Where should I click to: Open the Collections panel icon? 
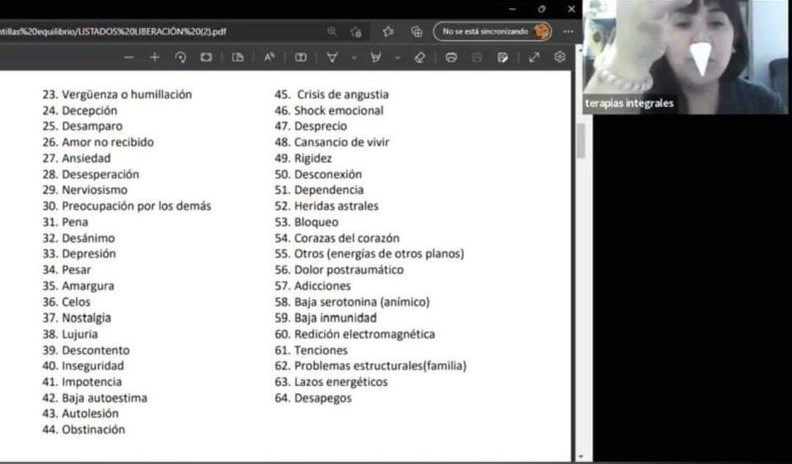coord(416,31)
